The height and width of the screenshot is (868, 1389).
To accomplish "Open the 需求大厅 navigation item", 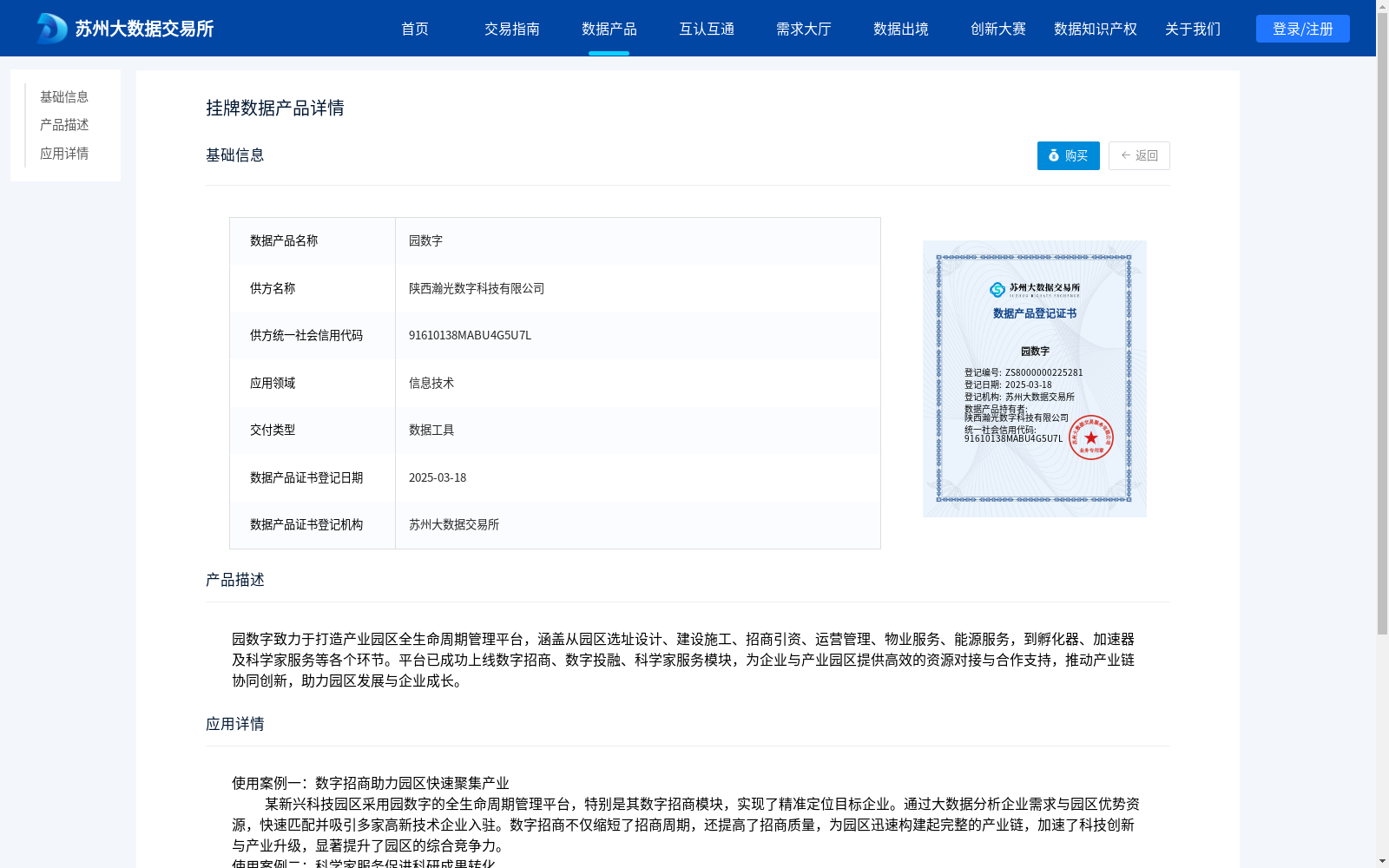I will (804, 29).
